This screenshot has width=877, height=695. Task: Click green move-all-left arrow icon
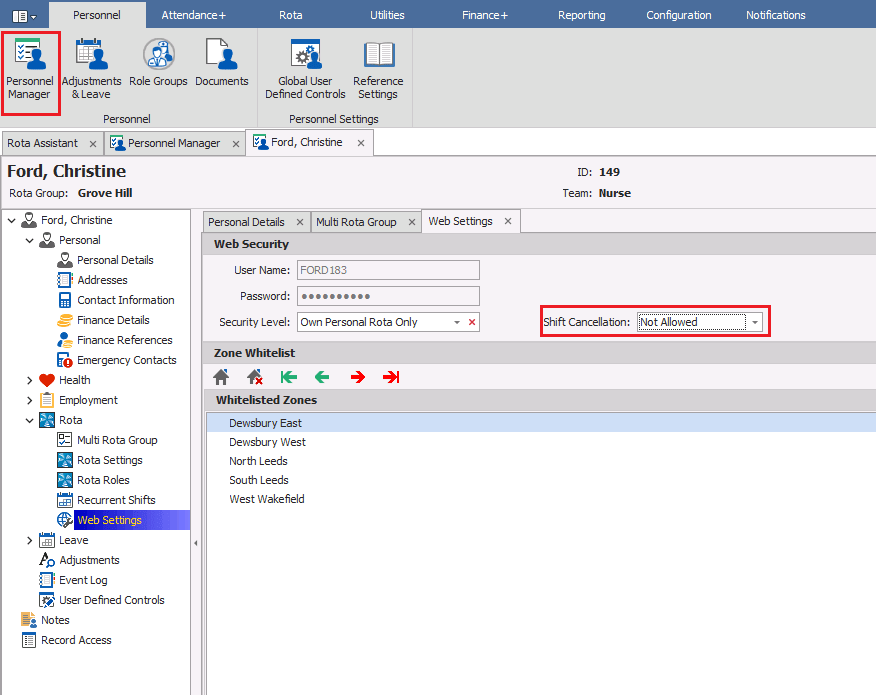289,377
